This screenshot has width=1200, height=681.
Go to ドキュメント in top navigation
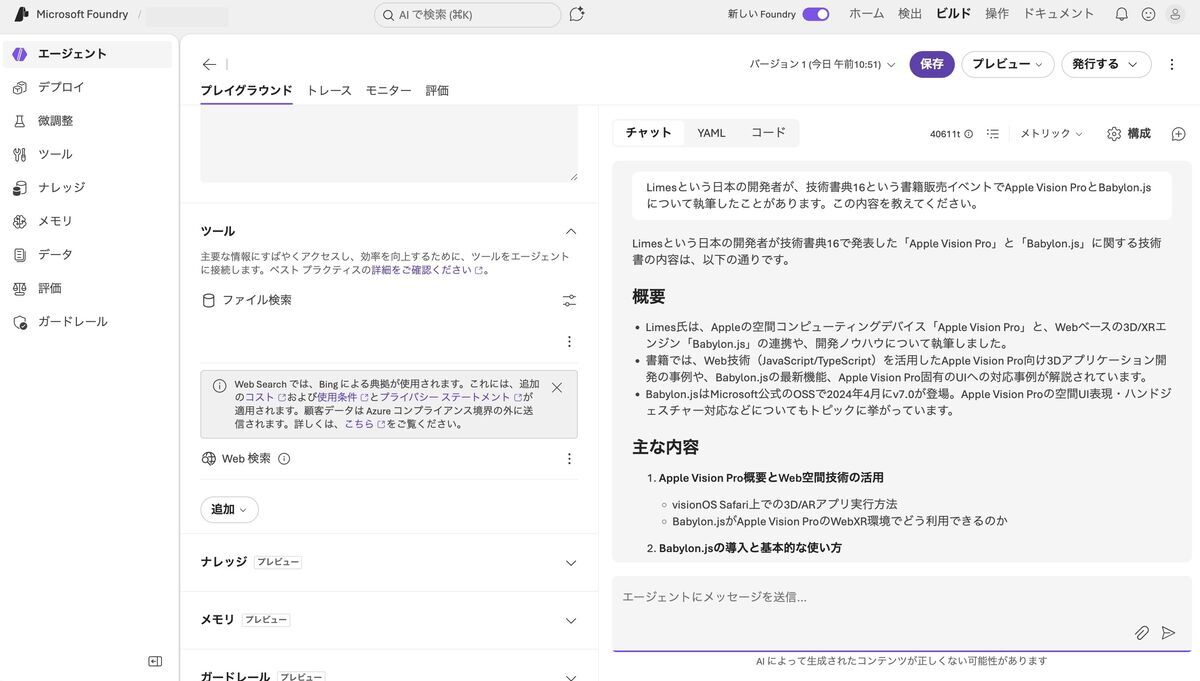pyautogui.click(x=1059, y=14)
